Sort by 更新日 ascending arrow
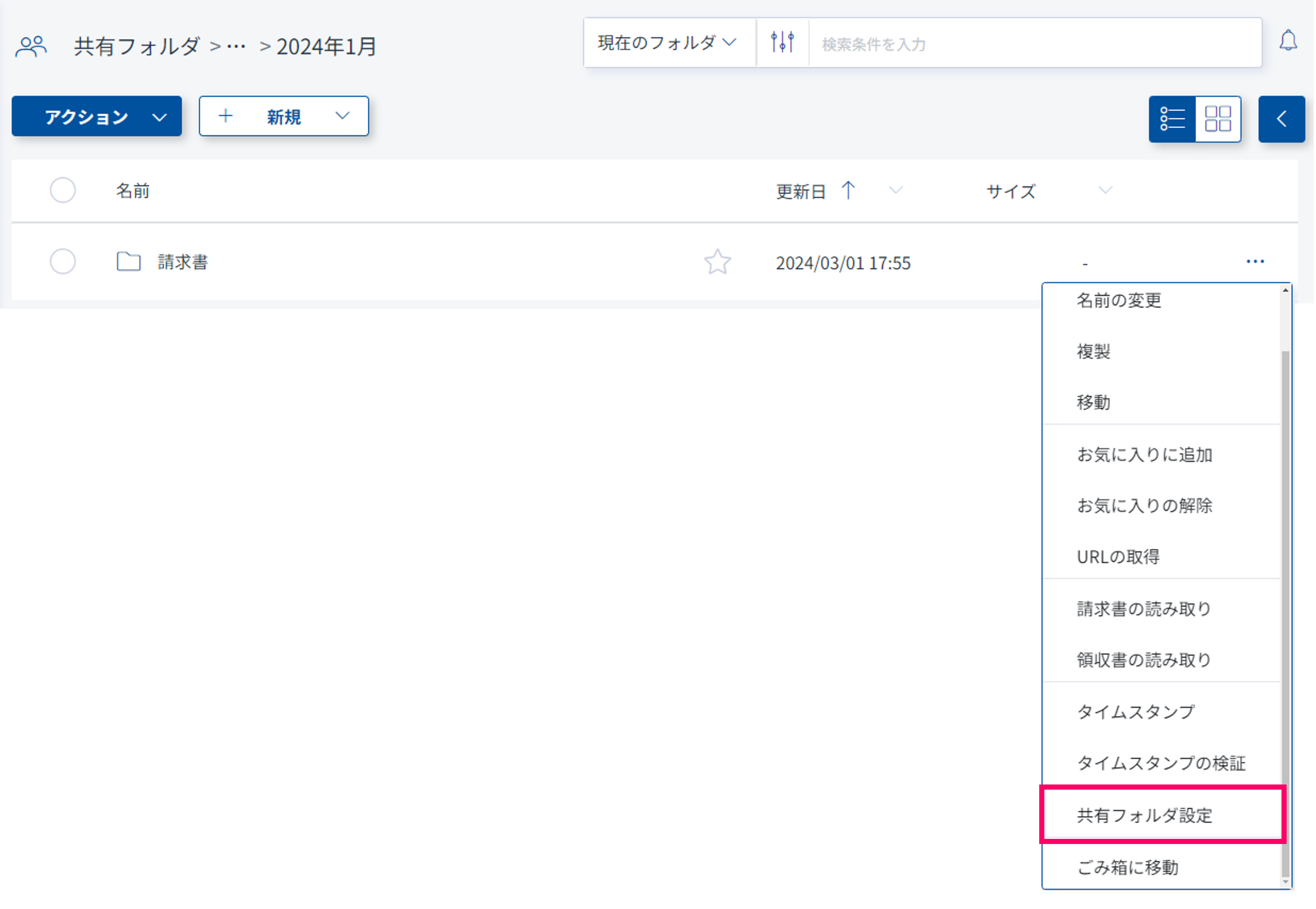Image resolution: width=1316 pixels, height=909 pixels. point(848,190)
